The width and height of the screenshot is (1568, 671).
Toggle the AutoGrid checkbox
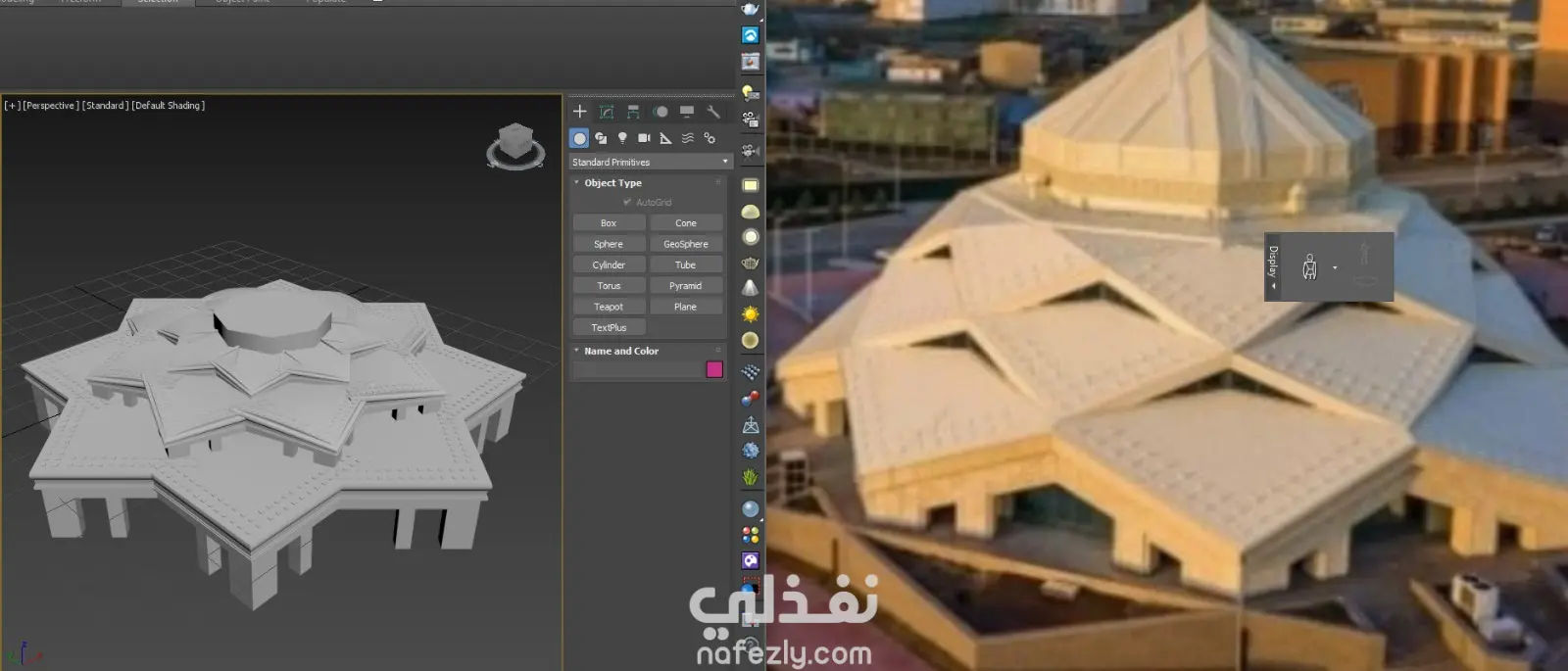[x=627, y=203]
